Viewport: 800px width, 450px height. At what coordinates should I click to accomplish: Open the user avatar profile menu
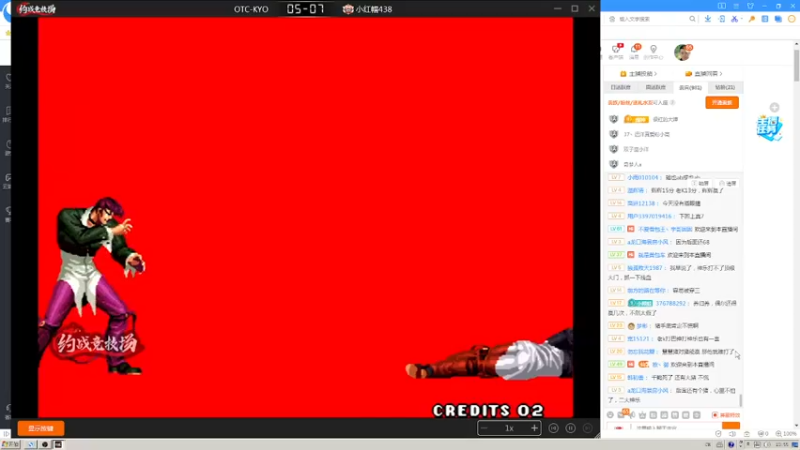682,52
